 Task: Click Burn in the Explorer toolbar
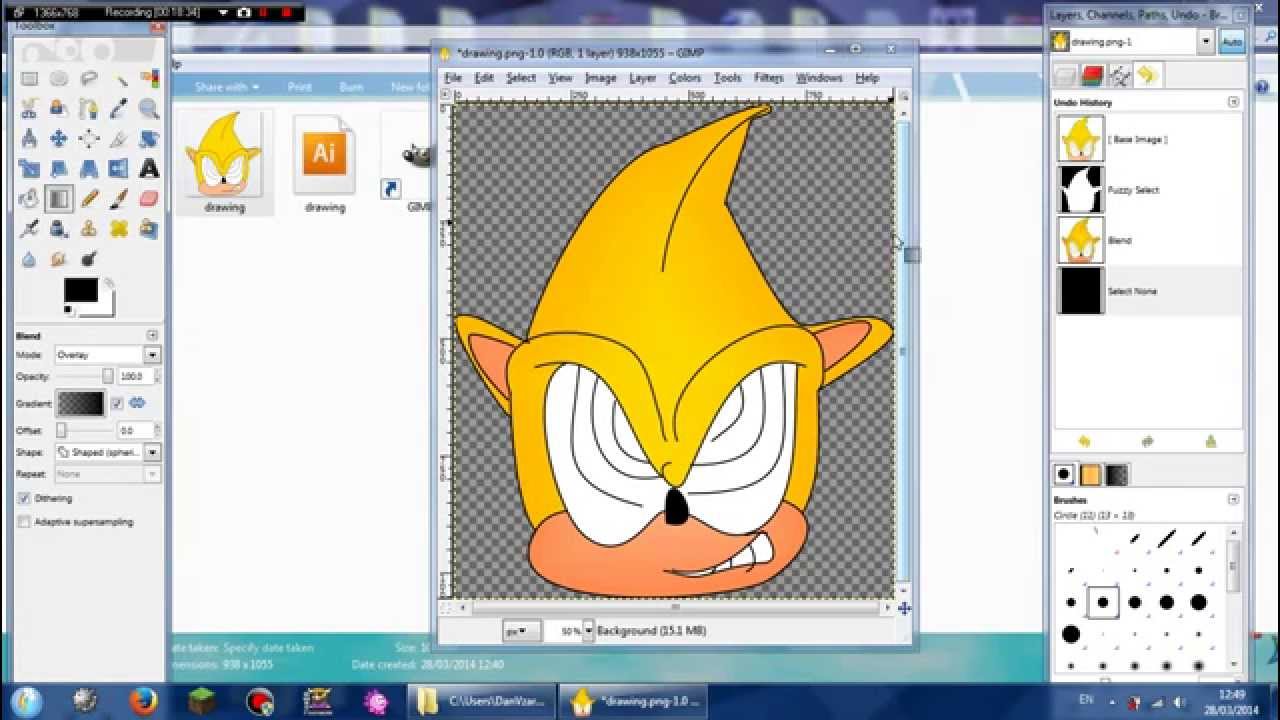click(x=351, y=87)
